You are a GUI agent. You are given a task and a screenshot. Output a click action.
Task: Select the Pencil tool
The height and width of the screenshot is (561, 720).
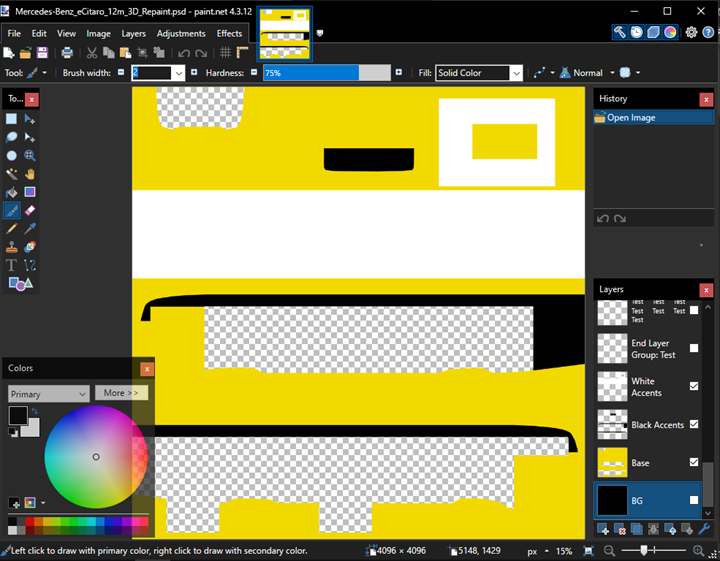coord(11,229)
